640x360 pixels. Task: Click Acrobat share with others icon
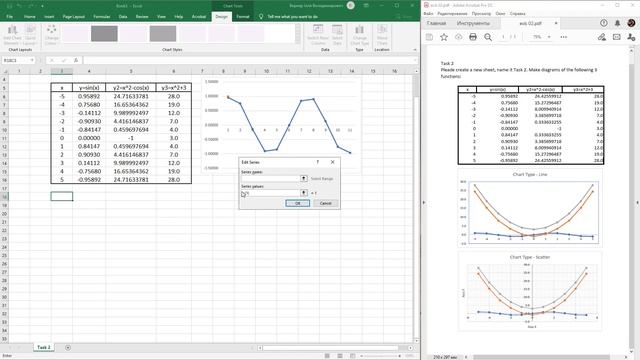tap(631, 37)
